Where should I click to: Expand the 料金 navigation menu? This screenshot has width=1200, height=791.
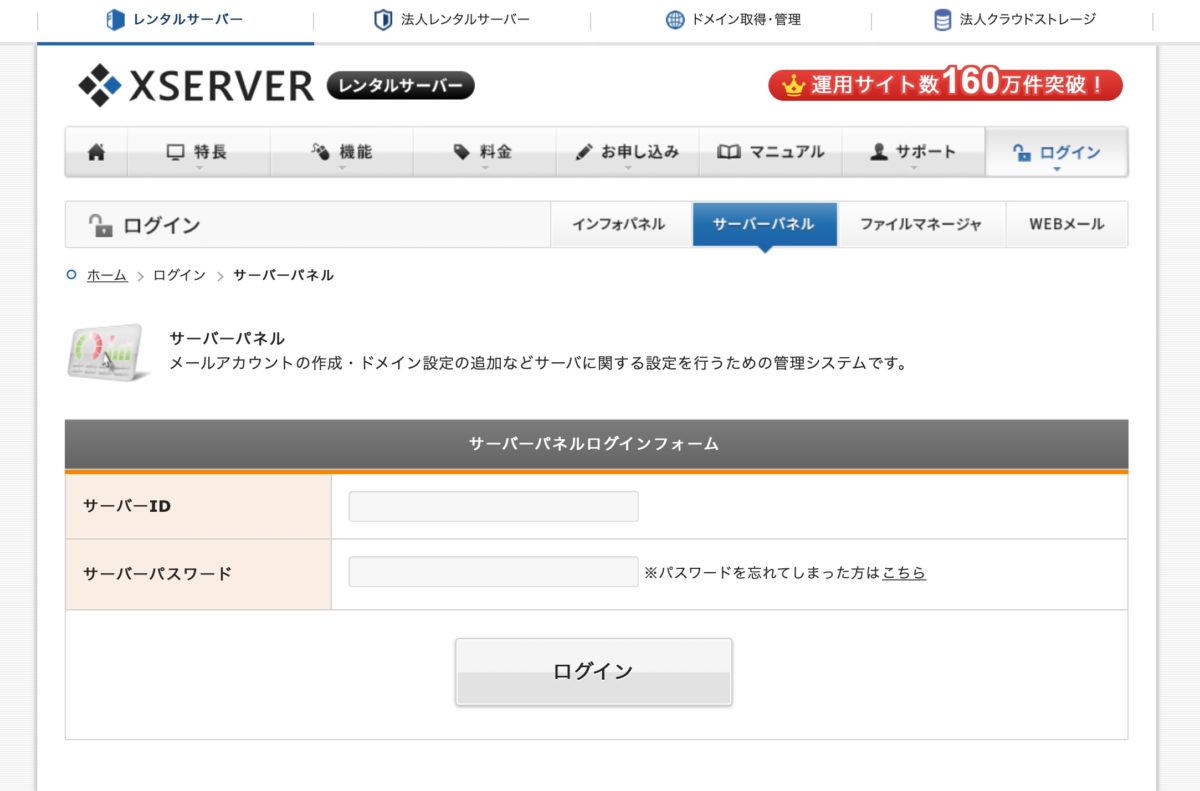(x=484, y=152)
